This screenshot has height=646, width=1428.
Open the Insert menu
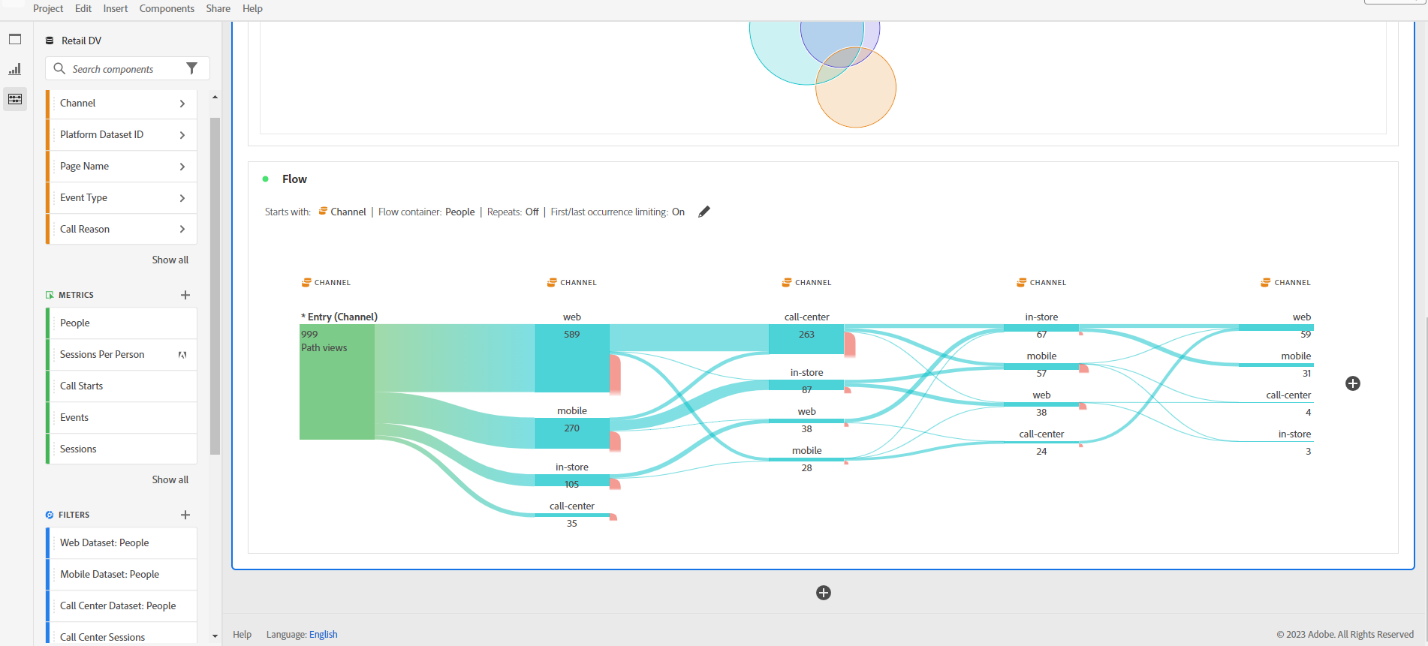pos(115,8)
